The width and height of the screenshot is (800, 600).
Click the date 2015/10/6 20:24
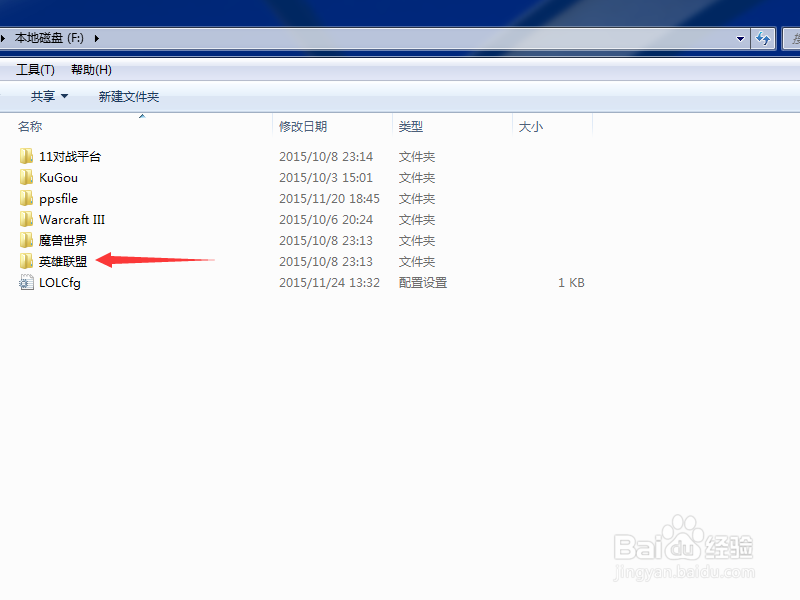pos(326,219)
